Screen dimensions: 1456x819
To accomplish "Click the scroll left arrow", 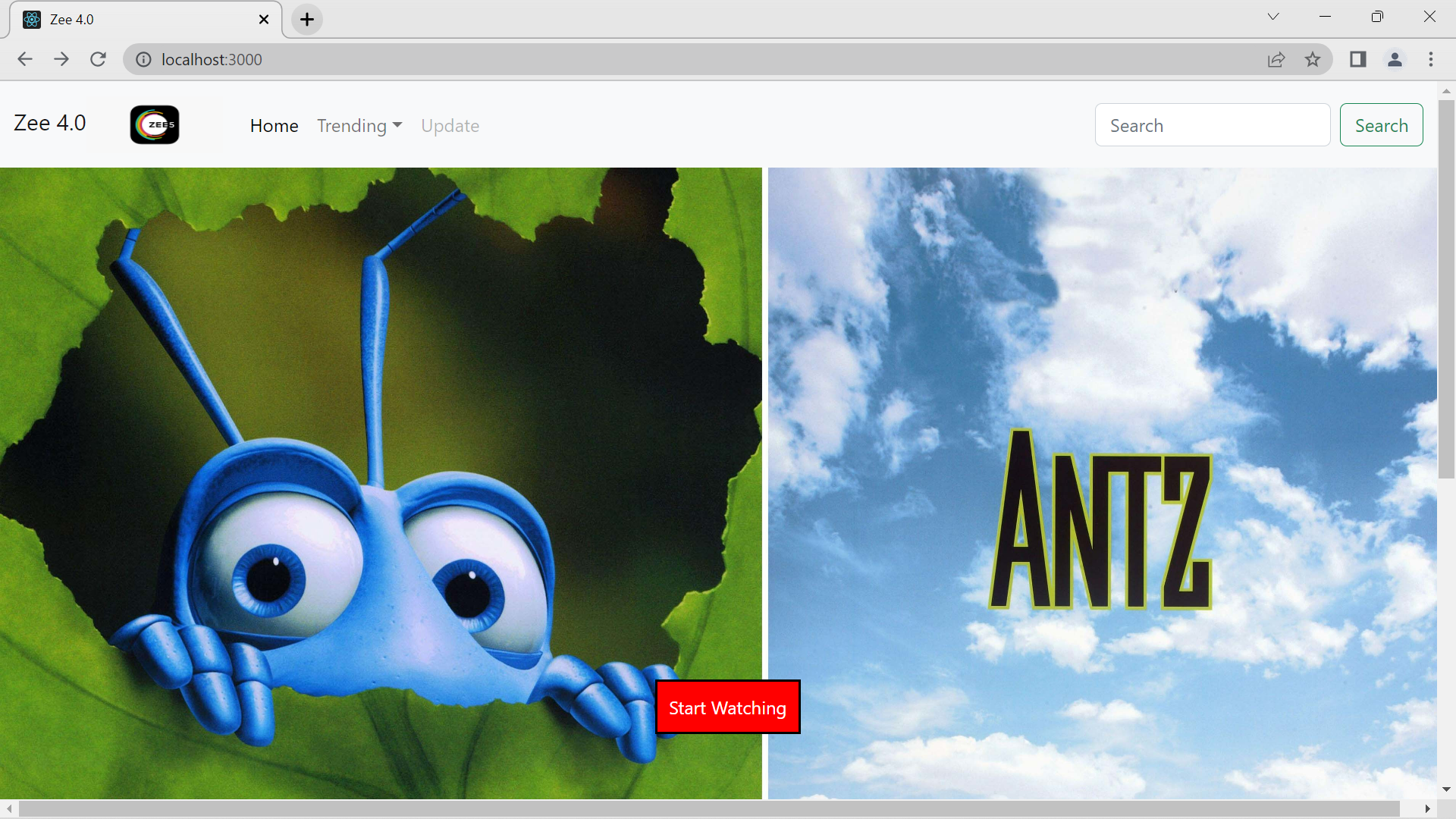I will tap(8, 809).
